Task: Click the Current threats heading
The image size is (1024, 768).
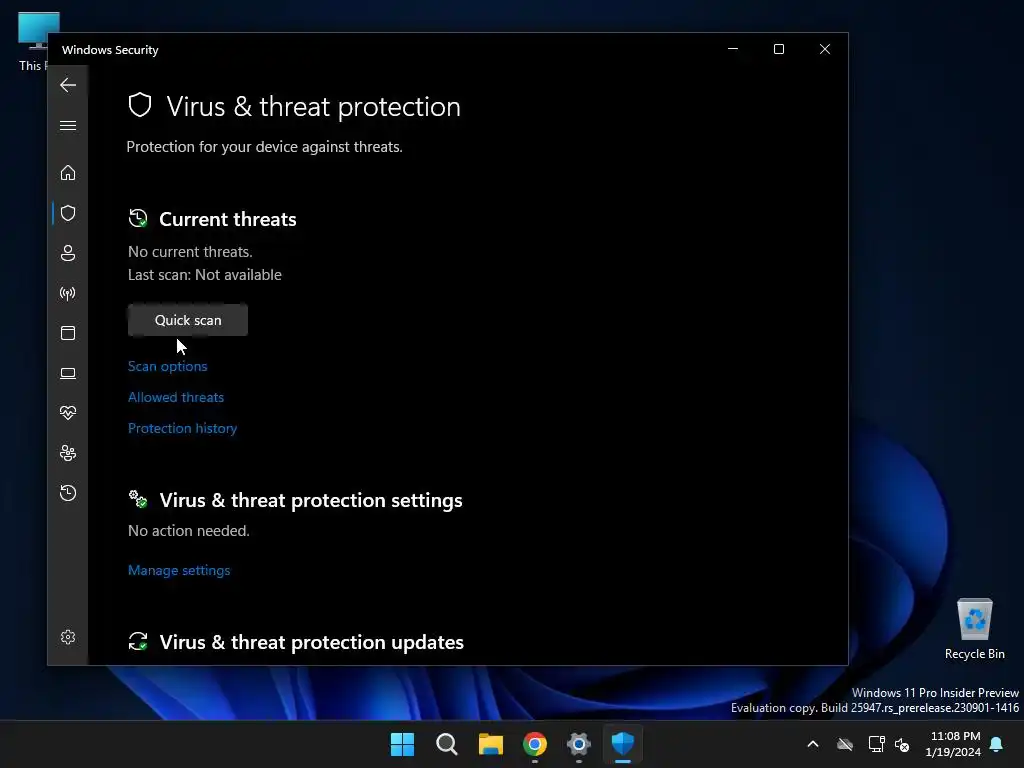Action: click(228, 219)
